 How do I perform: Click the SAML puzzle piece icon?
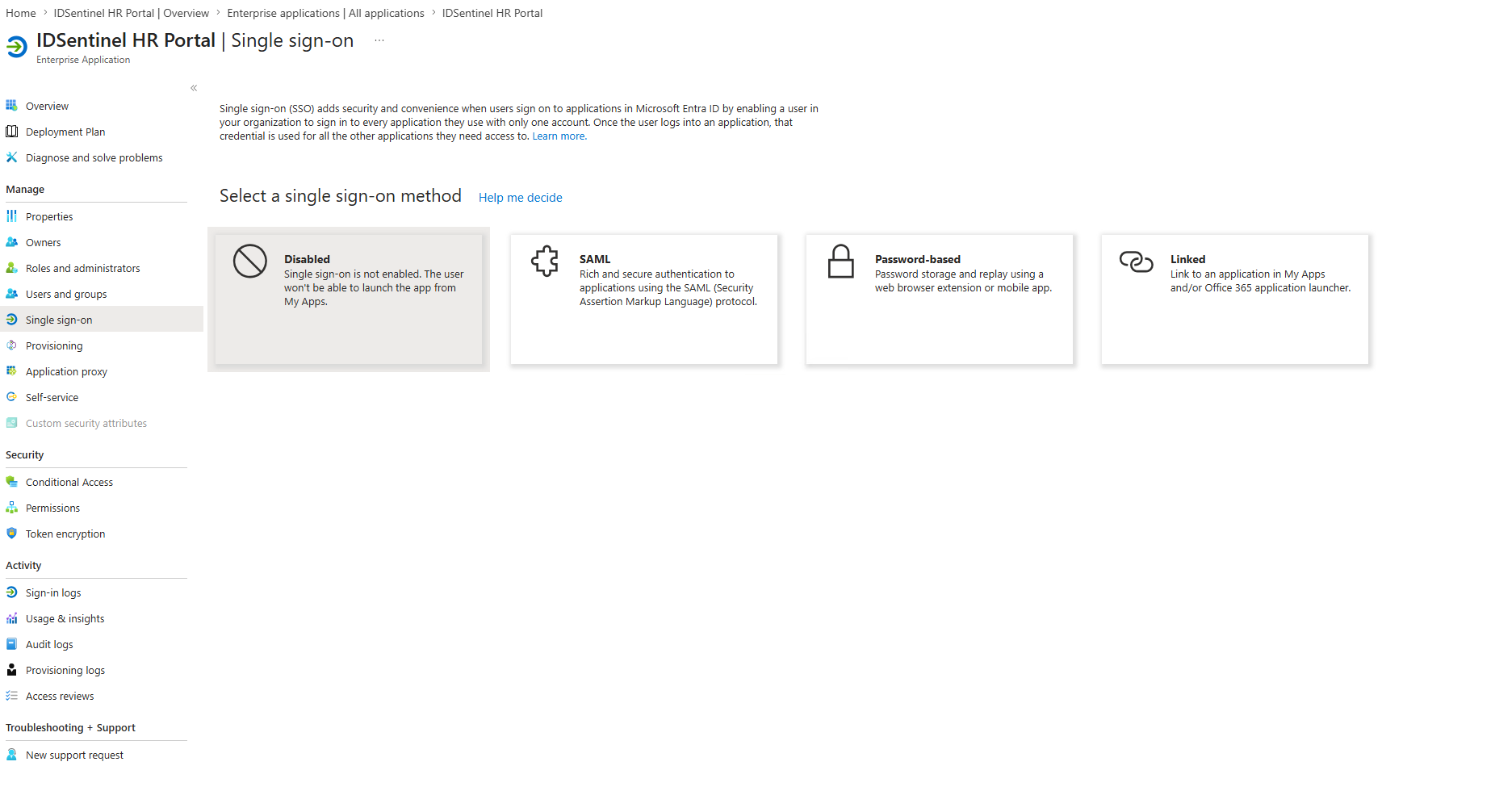pyautogui.click(x=545, y=261)
